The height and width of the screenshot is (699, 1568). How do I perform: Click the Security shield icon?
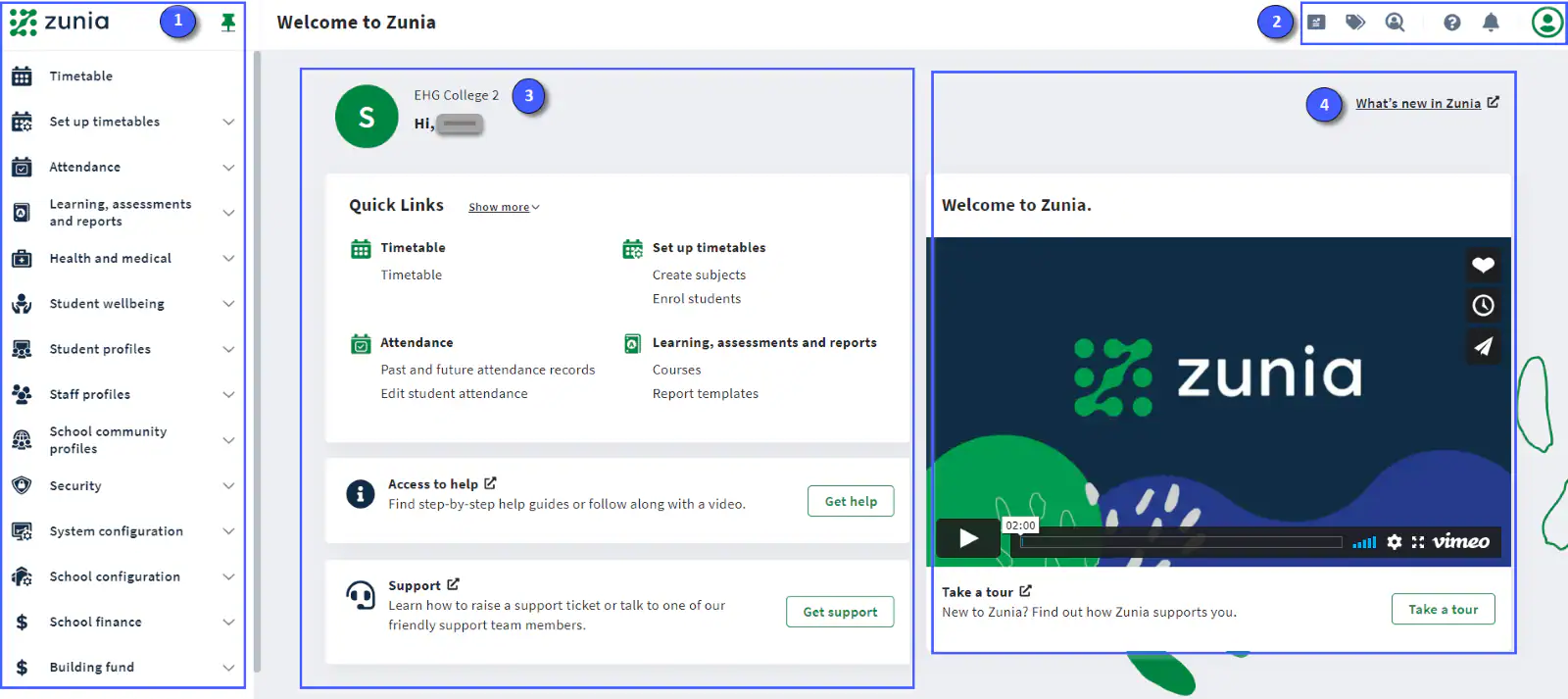tap(22, 485)
